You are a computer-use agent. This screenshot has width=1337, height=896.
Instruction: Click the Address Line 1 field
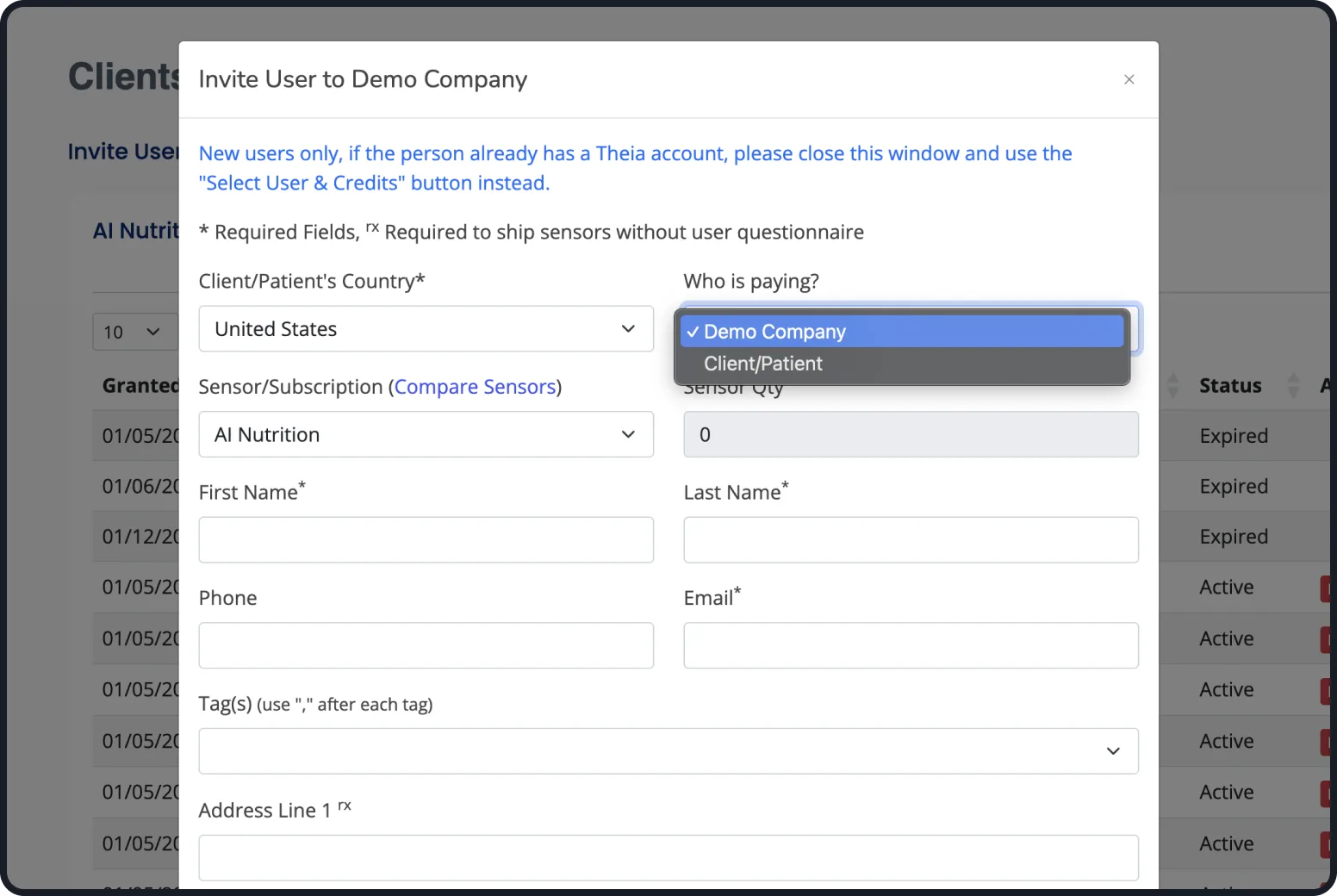point(668,857)
